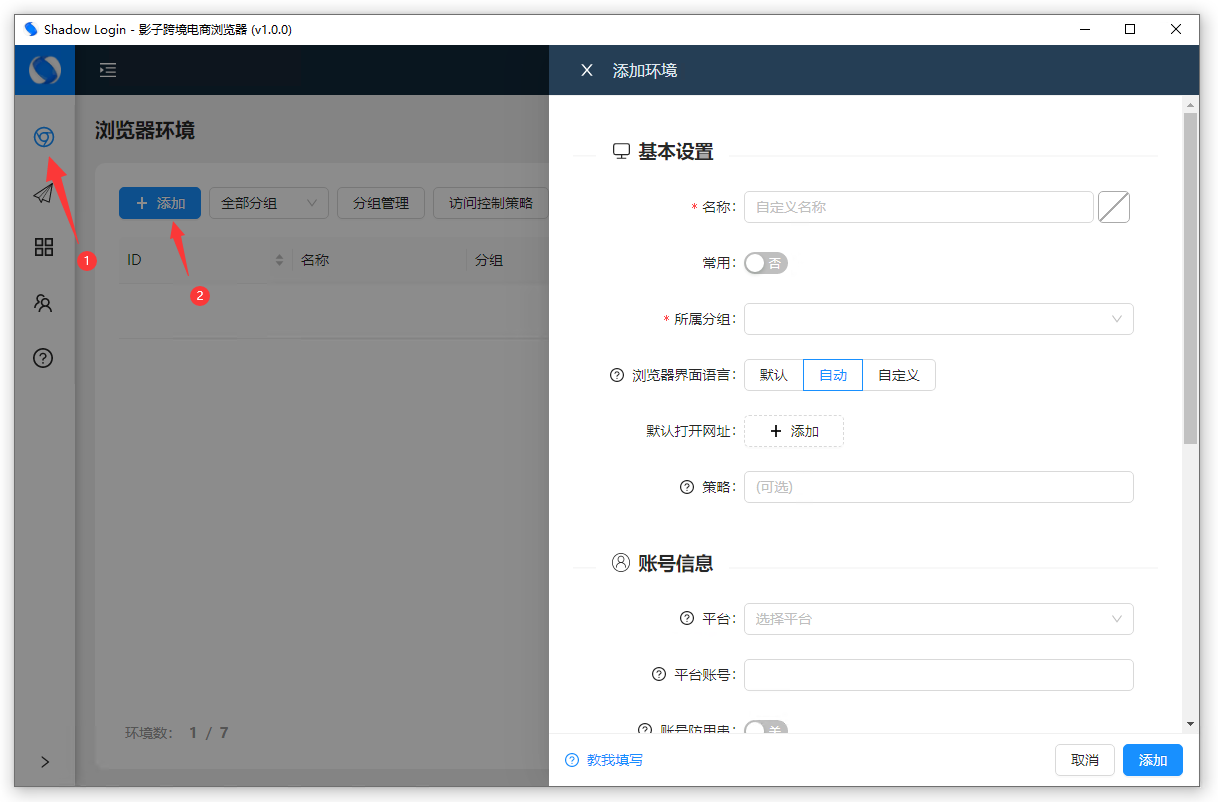This screenshot has height=802, width=1218.
Task: Click inside the 平台账号 input field
Action: (x=938, y=675)
